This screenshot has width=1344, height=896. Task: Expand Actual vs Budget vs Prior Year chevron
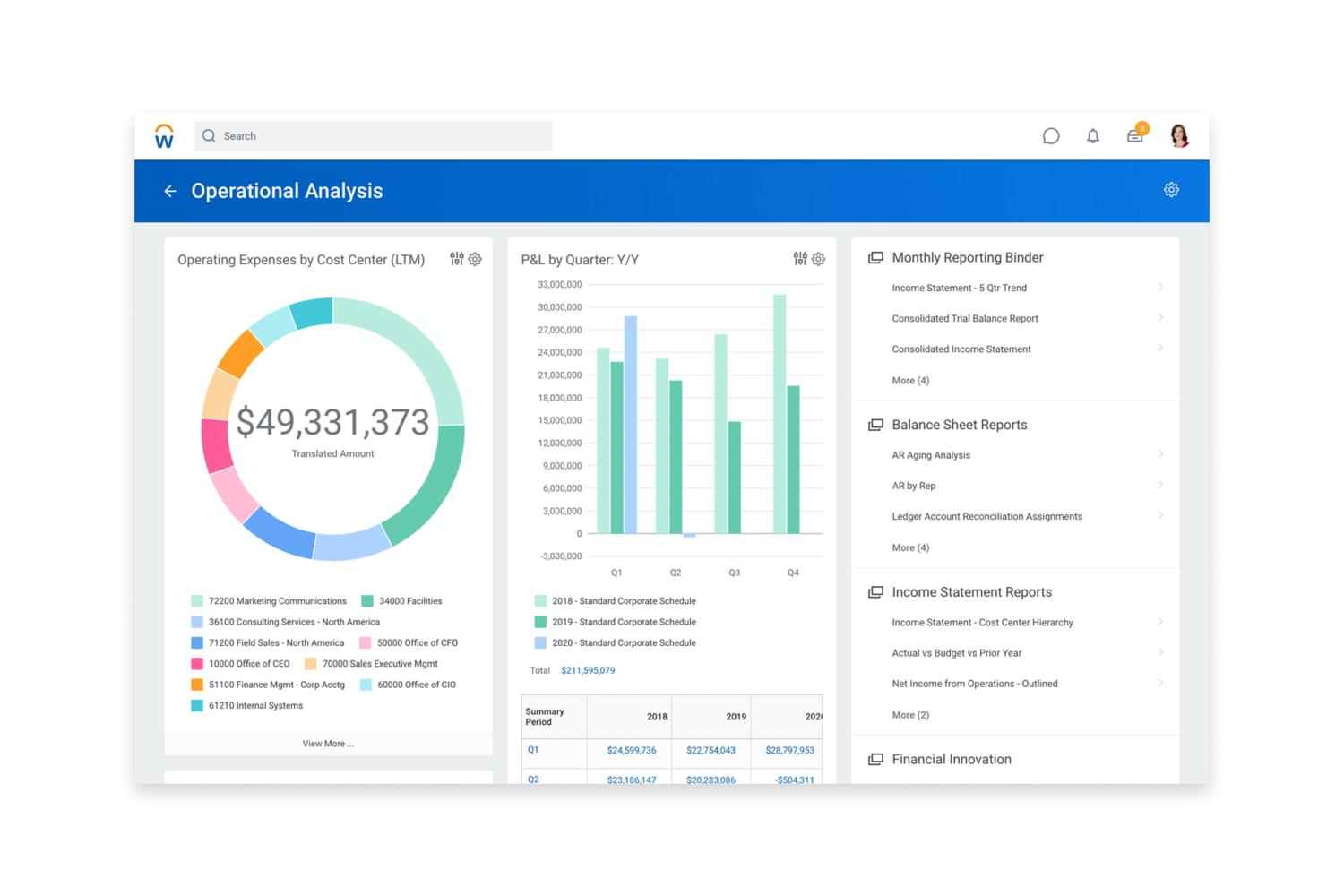click(1160, 652)
